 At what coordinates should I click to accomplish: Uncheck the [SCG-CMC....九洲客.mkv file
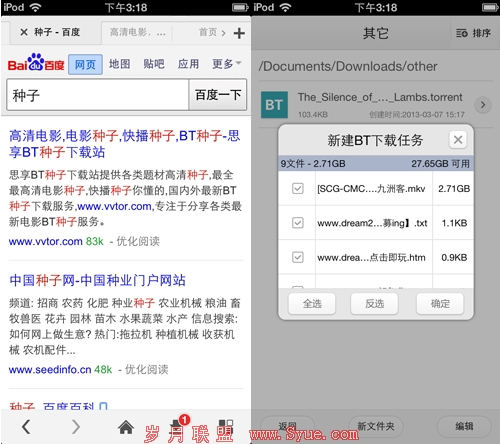[298, 189]
